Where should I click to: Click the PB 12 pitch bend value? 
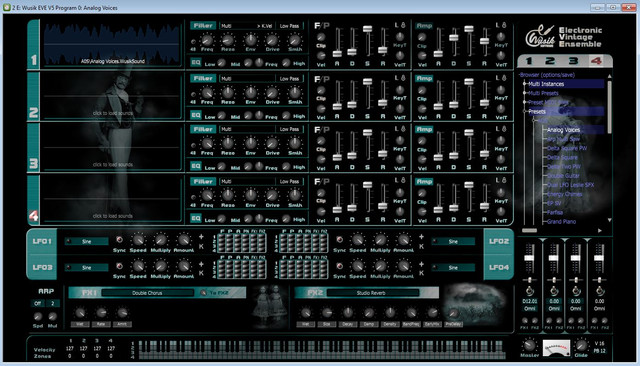pos(600,351)
